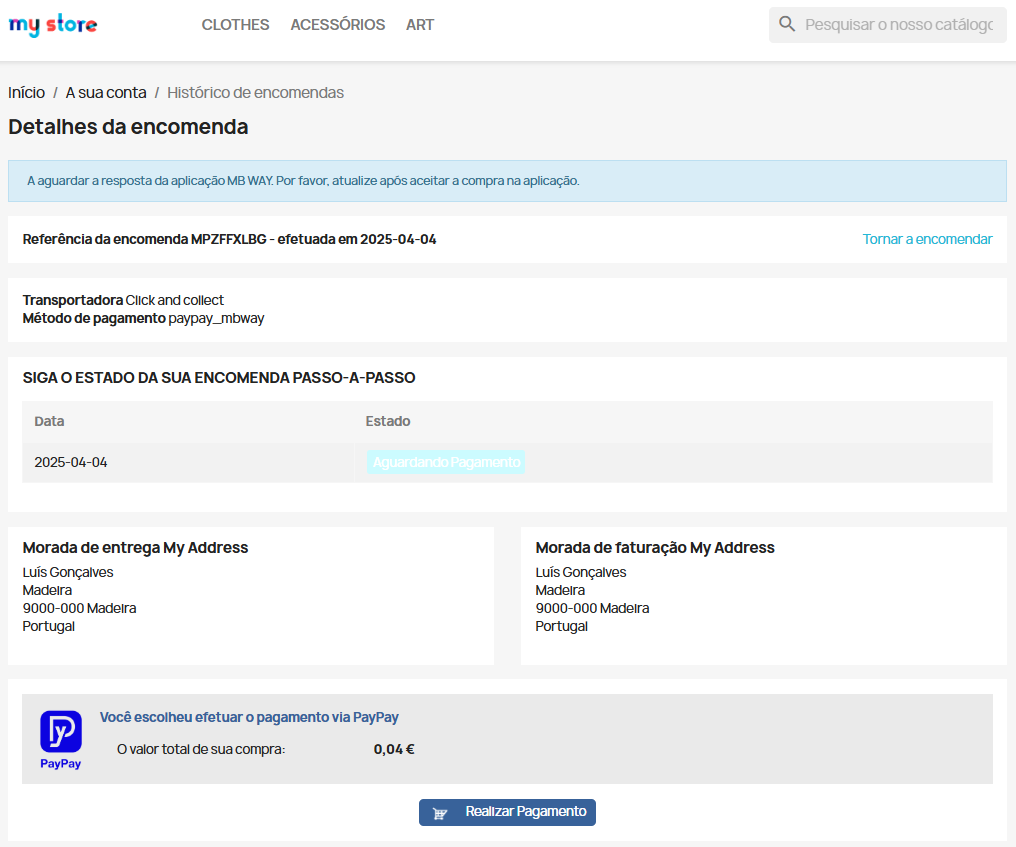
Task: Open the ACESSÓRIOS menu
Action: [x=337, y=25]
